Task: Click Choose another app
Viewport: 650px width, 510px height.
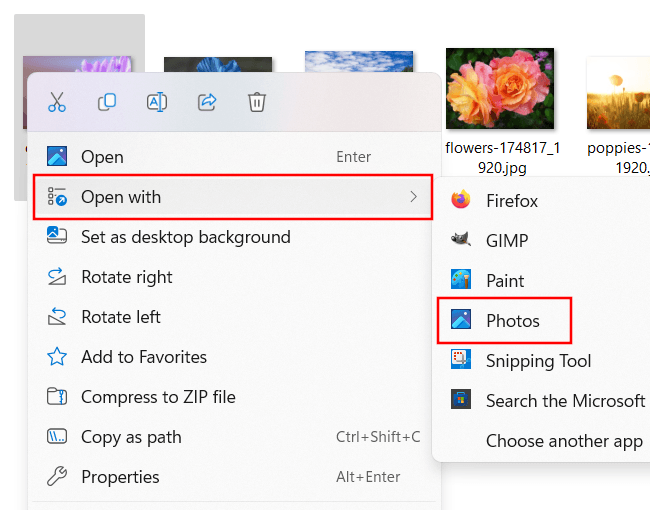Action: pos(564,441)
